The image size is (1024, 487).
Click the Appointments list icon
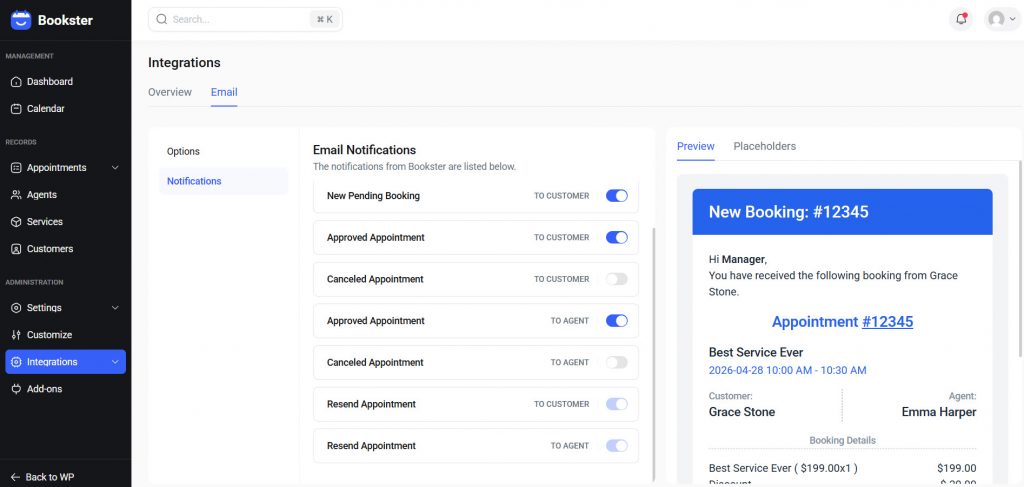pyautogui.click(x=16, y=168)
